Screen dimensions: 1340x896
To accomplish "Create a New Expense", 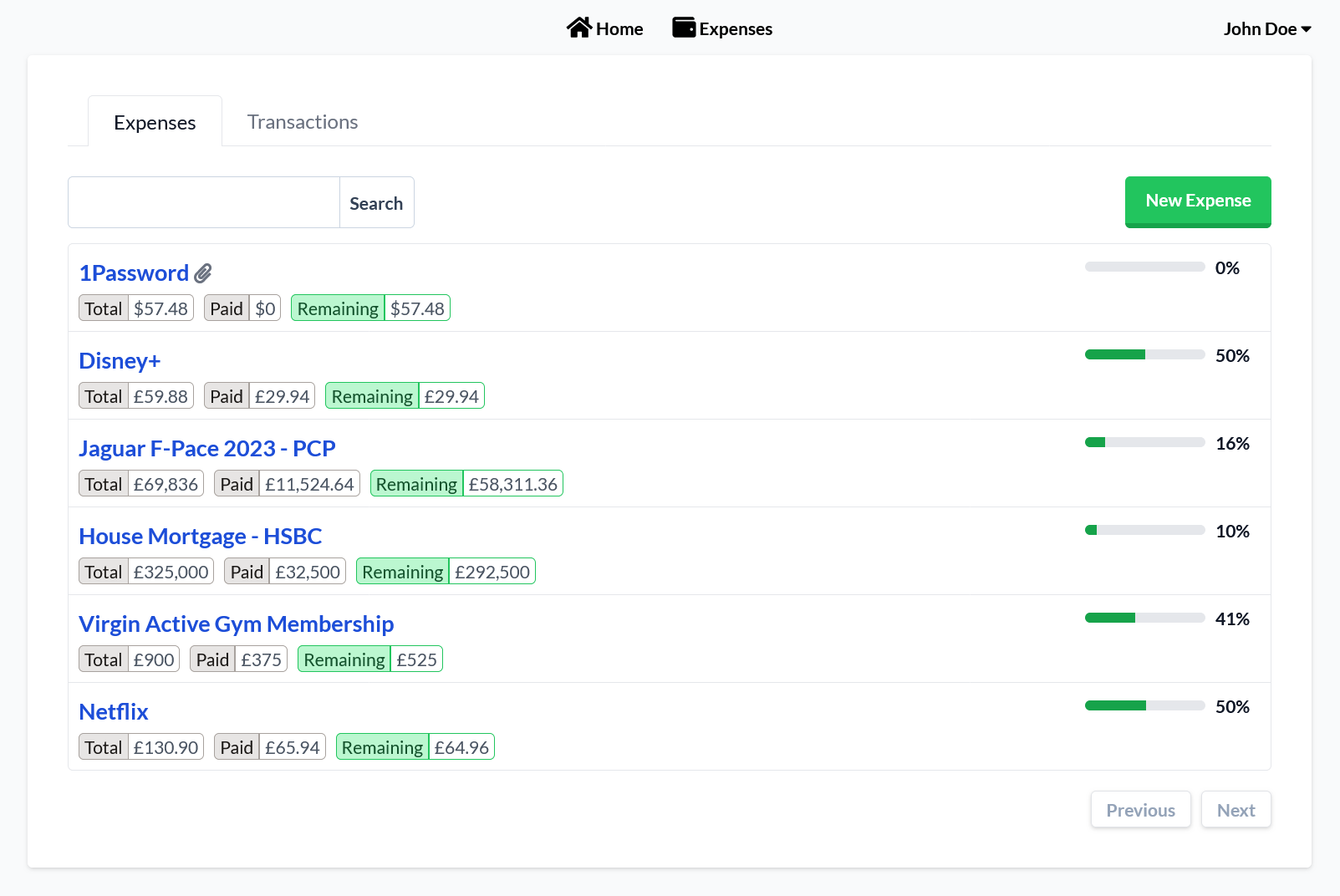I will click(x=1198, y=201).
